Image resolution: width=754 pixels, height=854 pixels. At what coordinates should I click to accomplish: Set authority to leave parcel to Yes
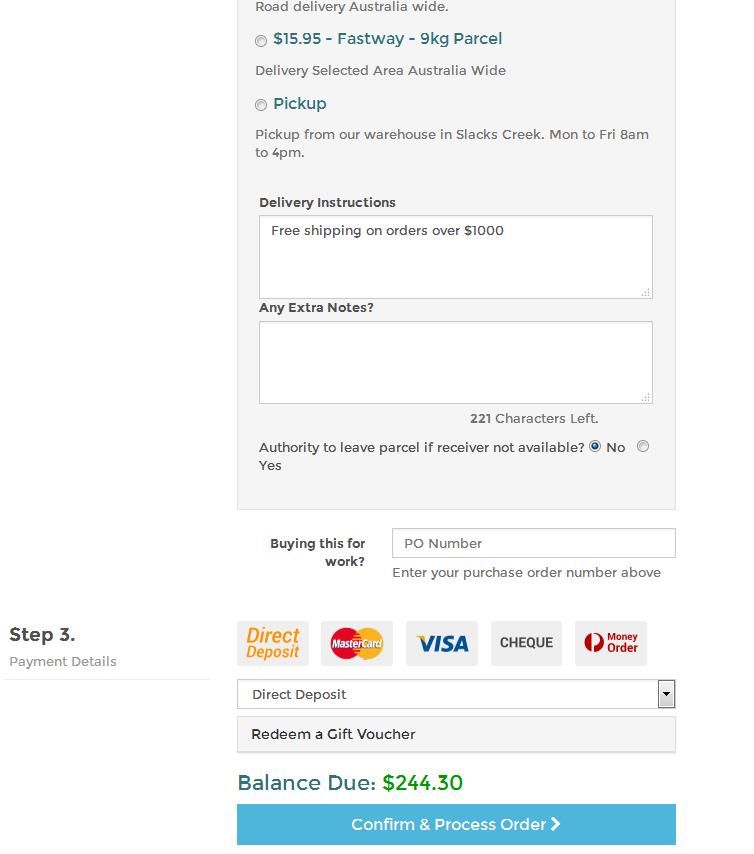[x=643, y=447]
